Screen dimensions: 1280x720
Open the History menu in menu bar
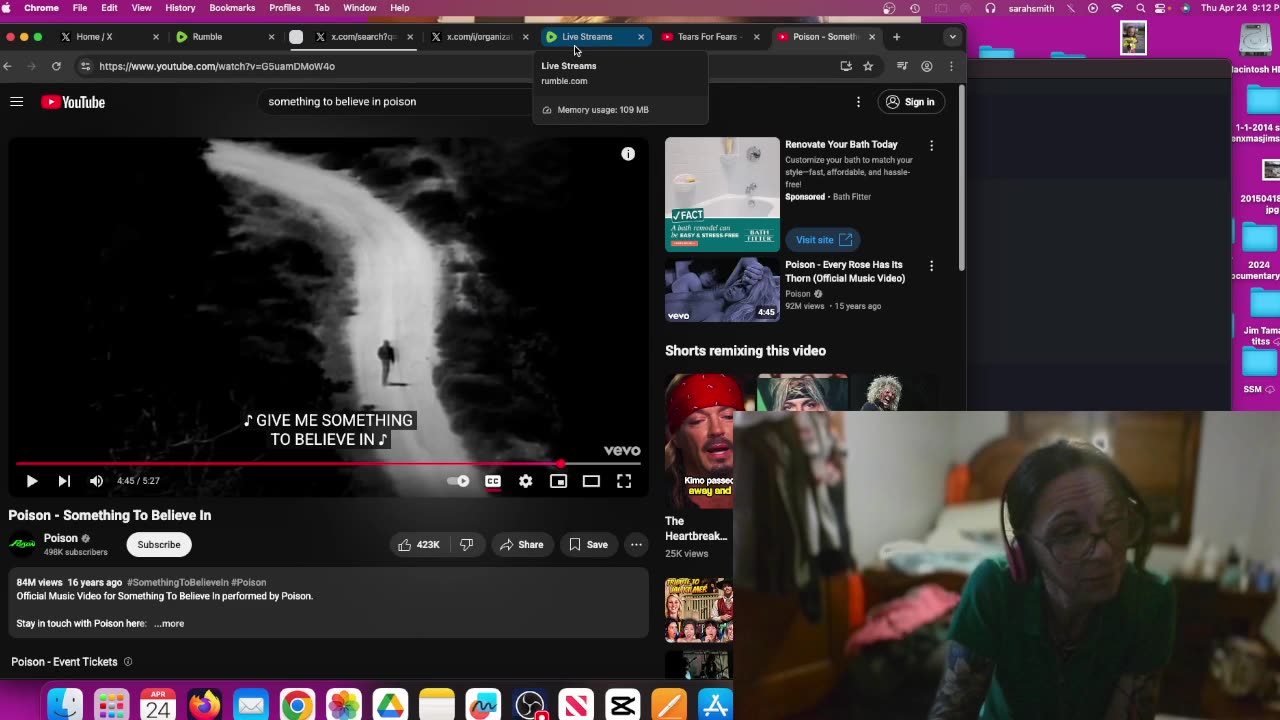click(180, 8)
